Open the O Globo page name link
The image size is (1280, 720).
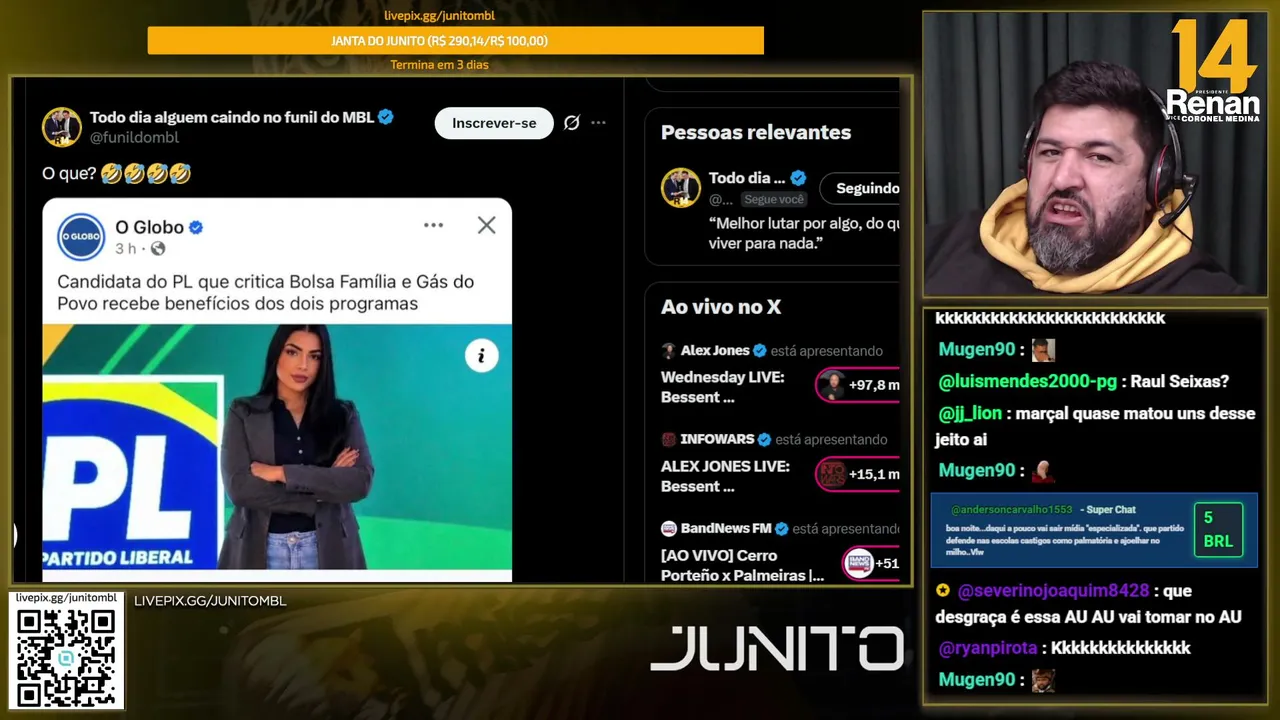[149, 227]
